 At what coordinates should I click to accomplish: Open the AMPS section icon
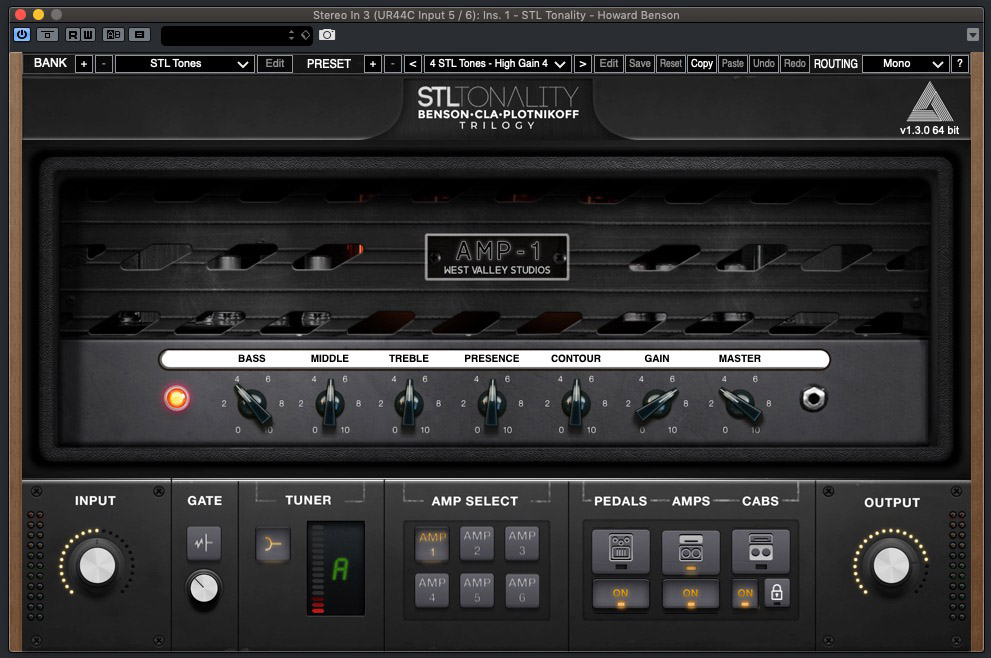[x=691, y=551]
